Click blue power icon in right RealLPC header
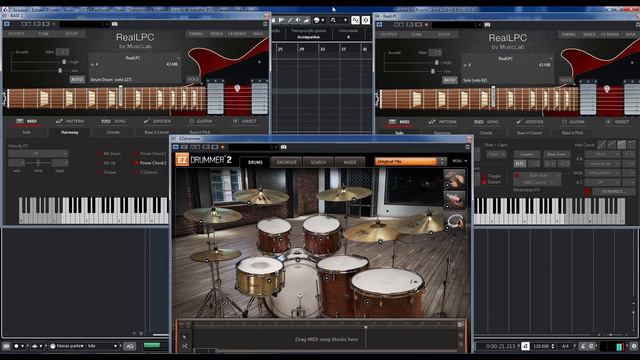640x360 pixels. [379, 24]
